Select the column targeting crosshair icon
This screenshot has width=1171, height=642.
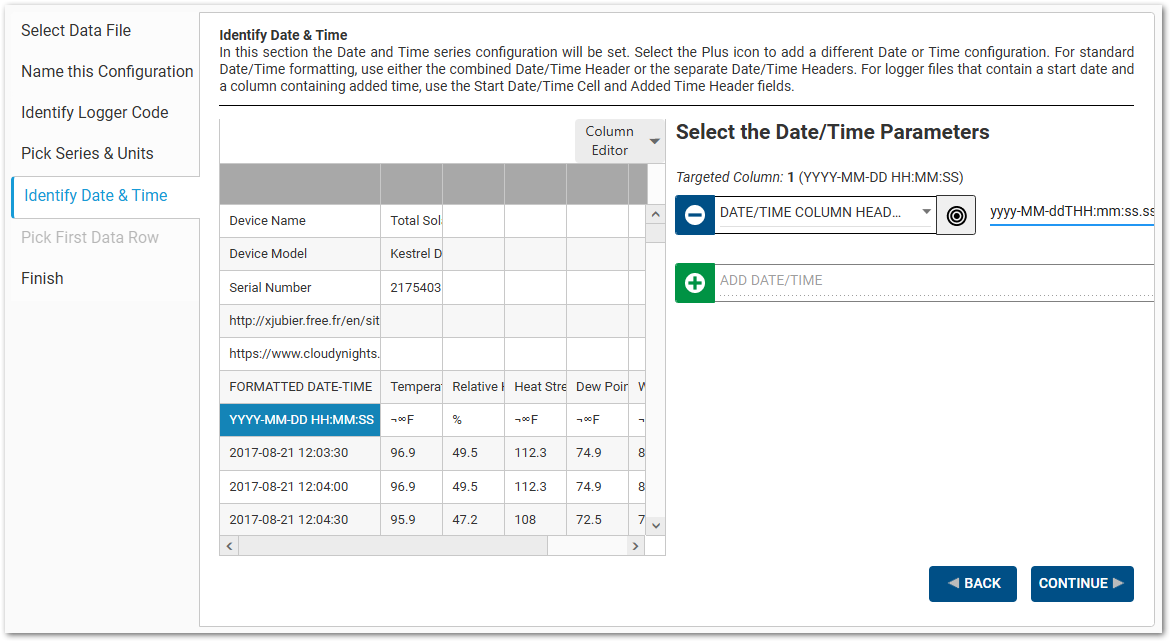click(957, 215)
